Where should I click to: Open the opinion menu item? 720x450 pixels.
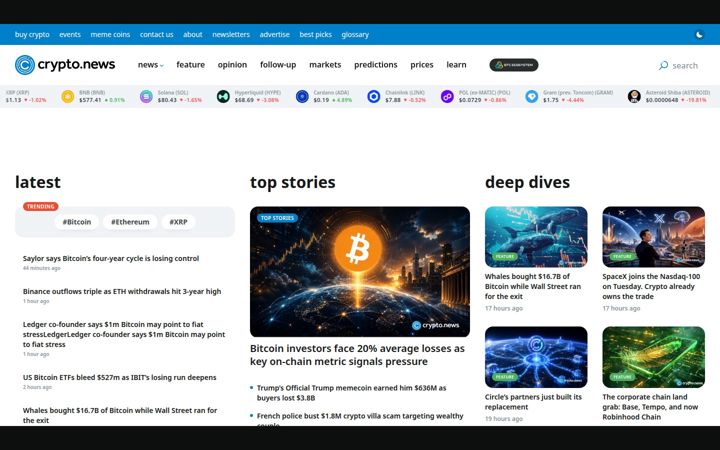[232, 65]
